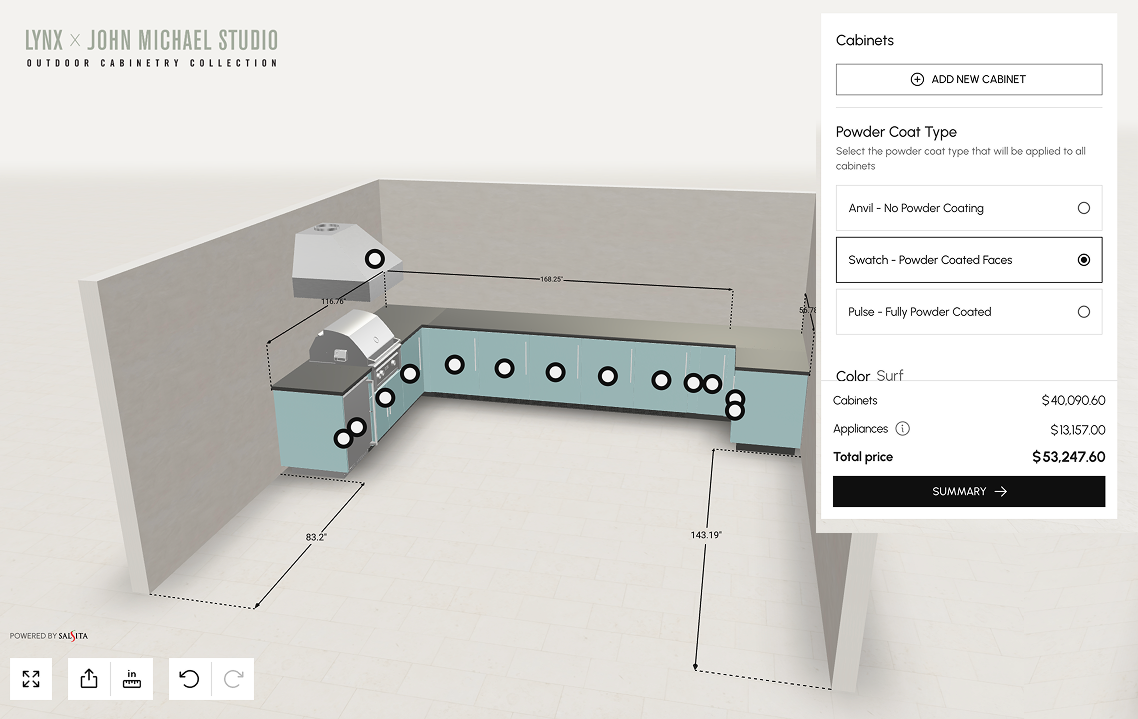Click the corner cabinet hotspot marker

click(410, 373)
